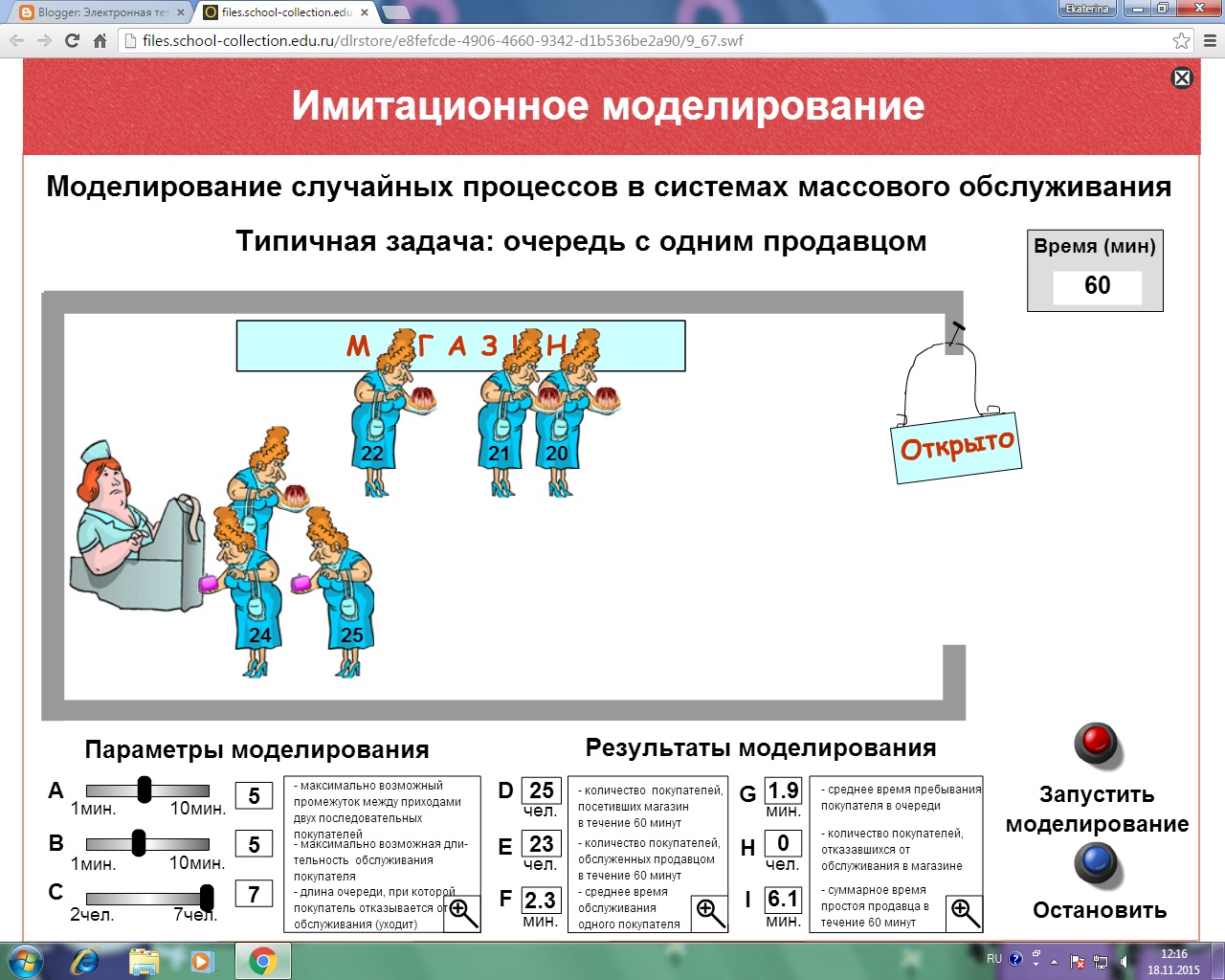Click the Время (мин) value field showing 60
This screenshot has width=1225, height=980.
(x=1097, y=285)
